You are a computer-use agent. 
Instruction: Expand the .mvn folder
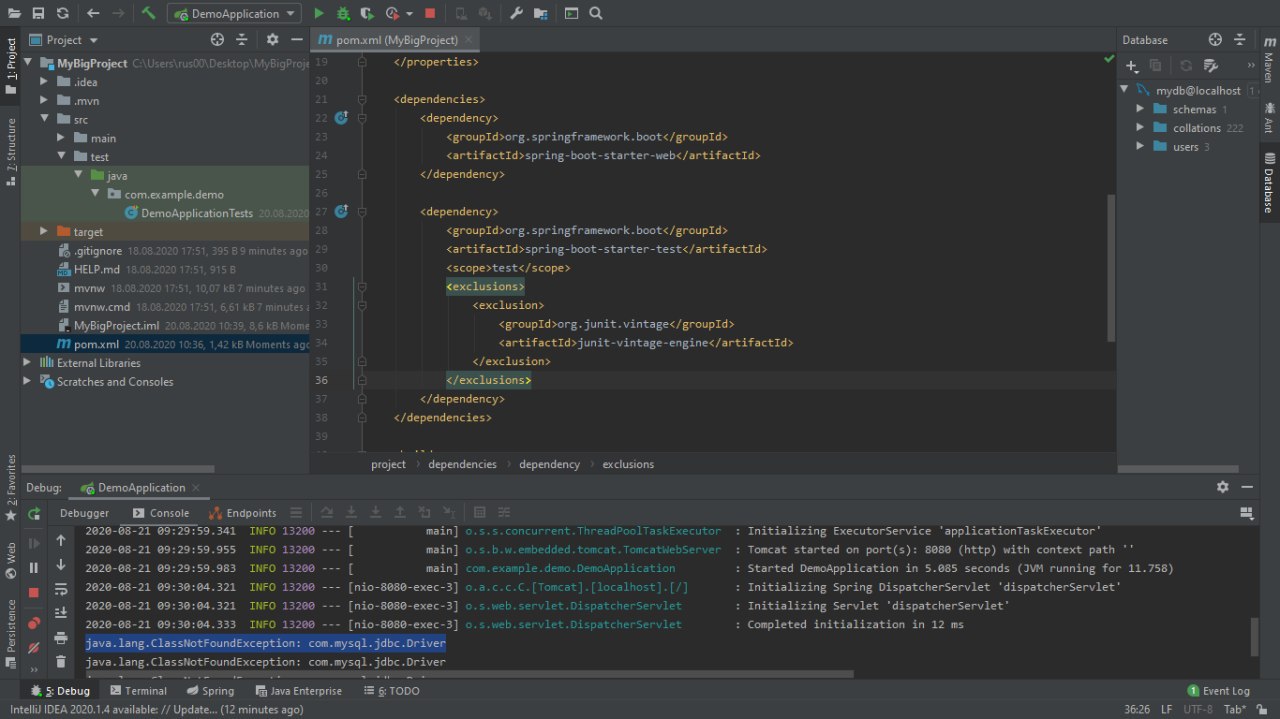tap(44, 101)
